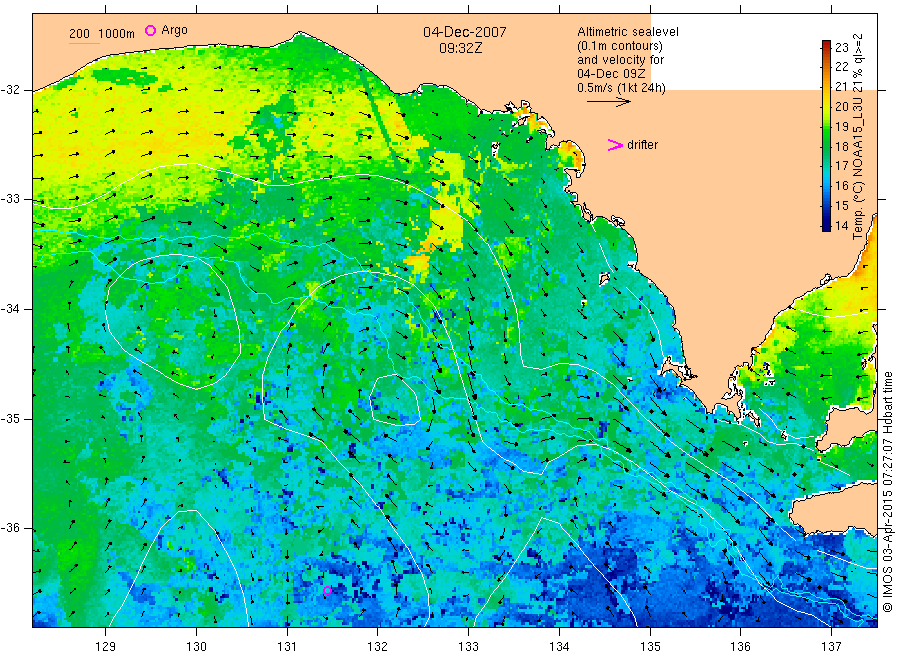Screen dimensions: 900x660
Task: Click the '(0.1m contours)' text
Action: coord(620,46)
